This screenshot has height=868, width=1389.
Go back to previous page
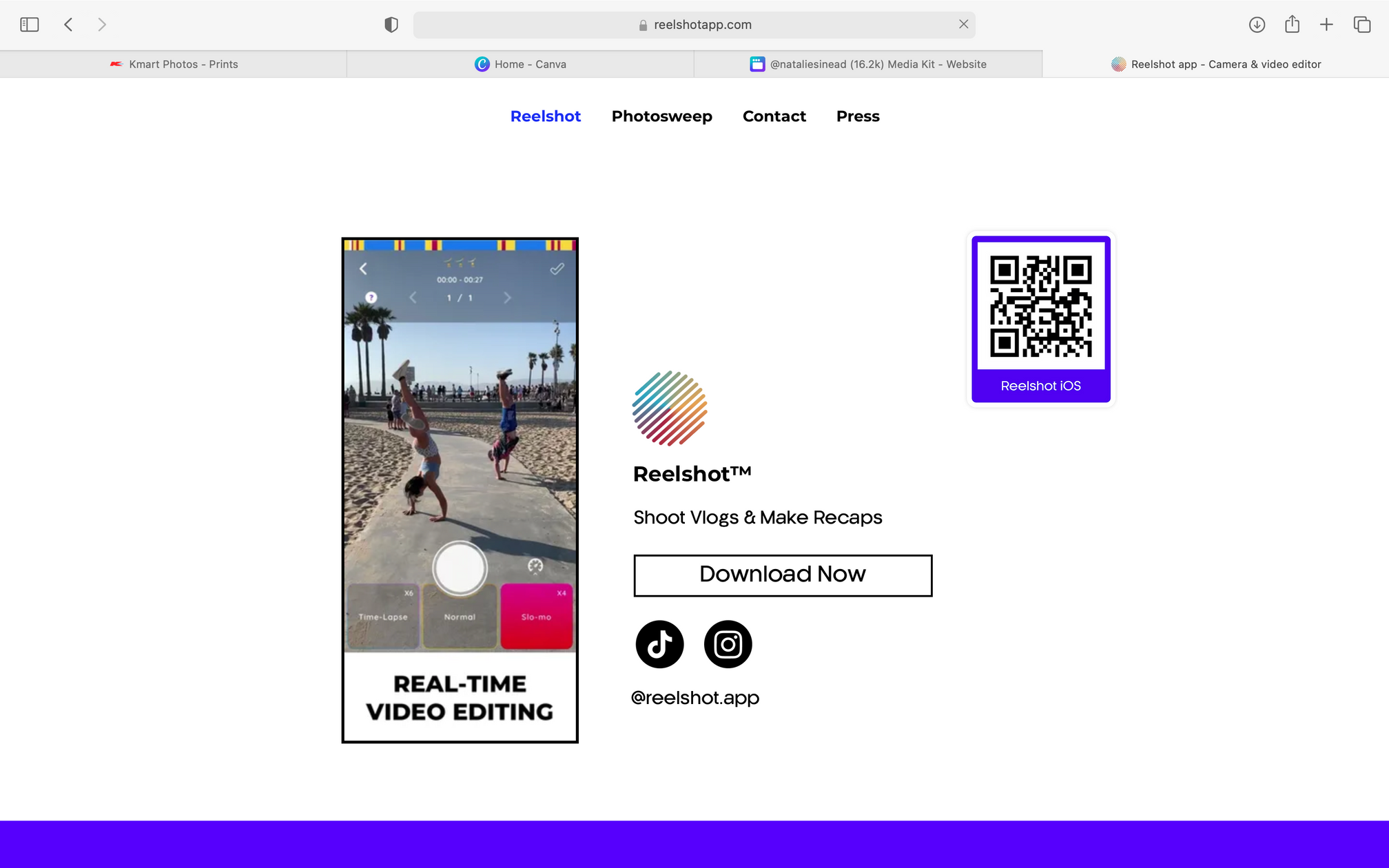click(x=68, y=25)
